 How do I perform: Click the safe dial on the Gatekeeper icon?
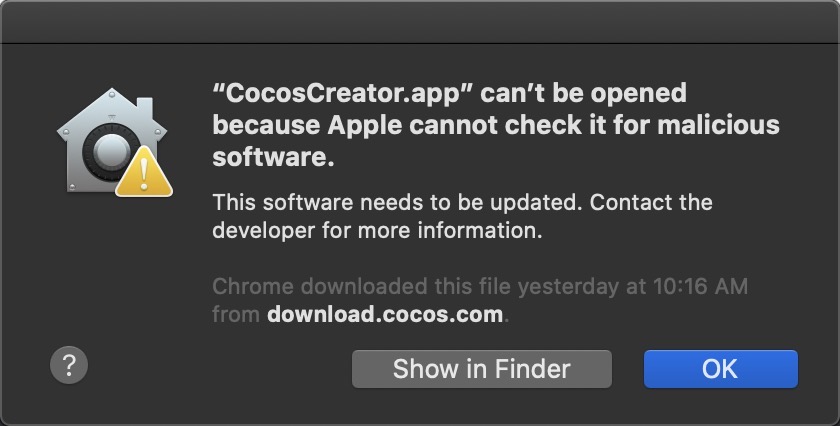point(109,154)
